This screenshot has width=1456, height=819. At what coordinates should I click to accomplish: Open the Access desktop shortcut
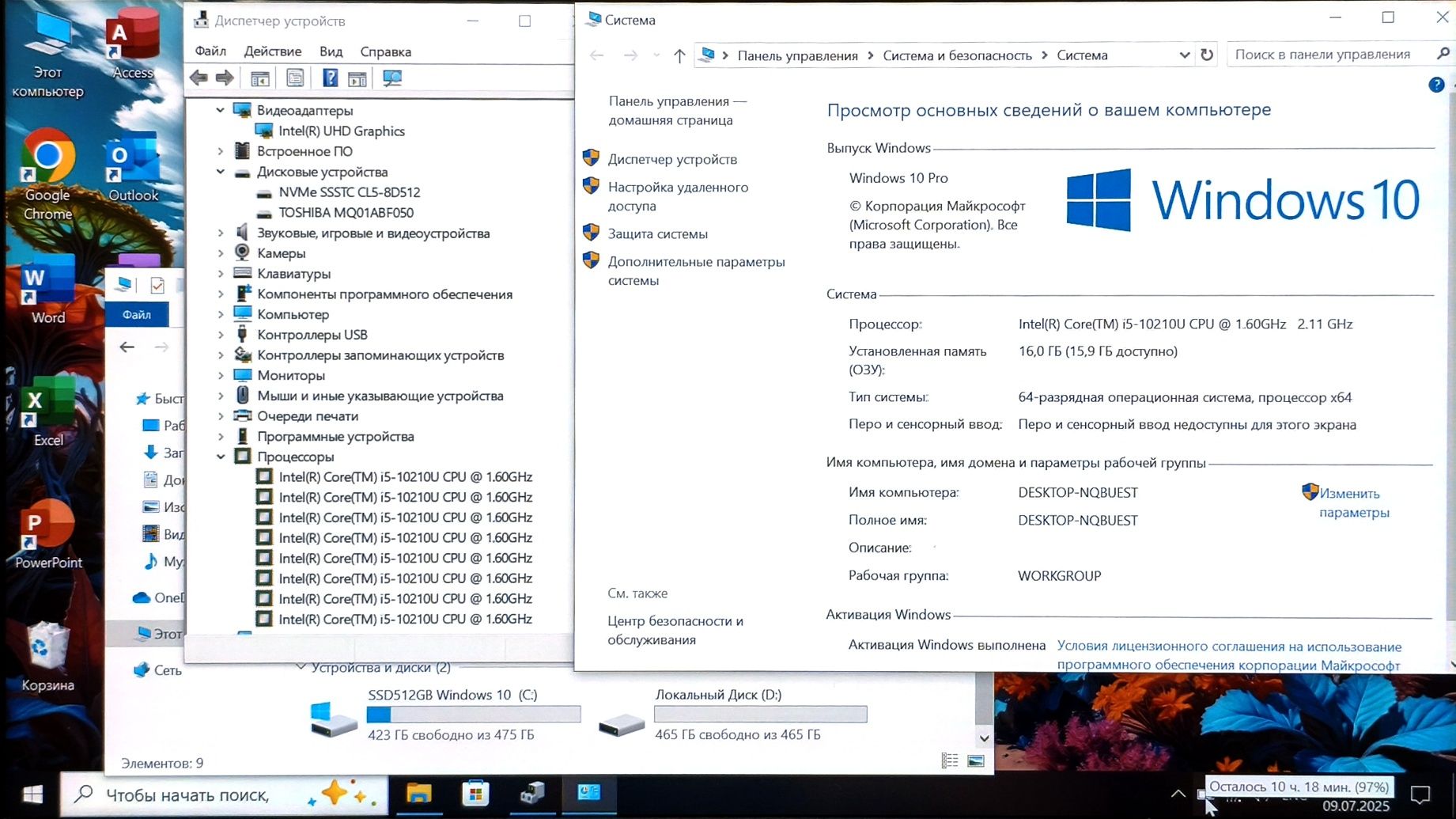132,44
